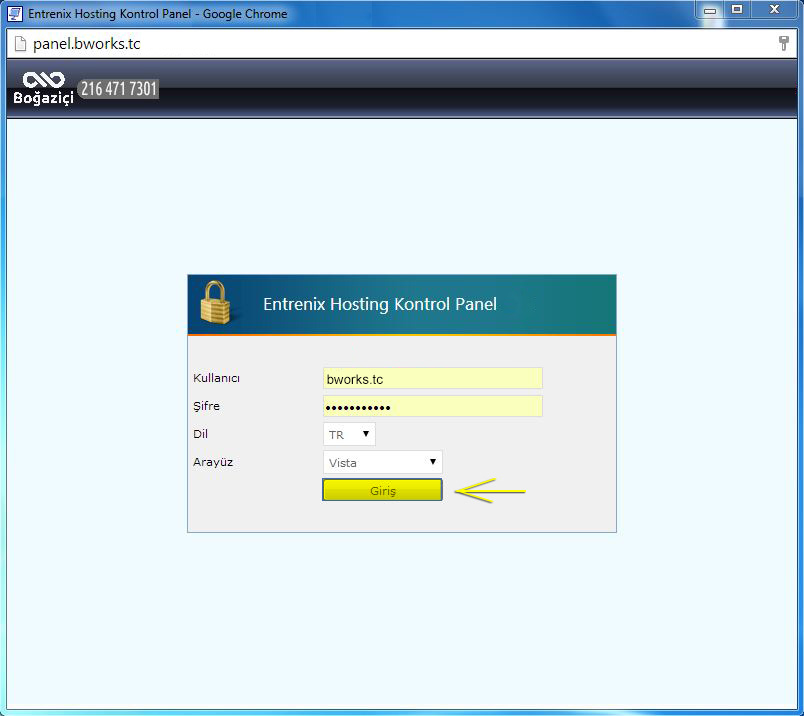This screenshot has width=804, height=716.
Task: Maximize the Chrome window
Action: tap(737, 10)
